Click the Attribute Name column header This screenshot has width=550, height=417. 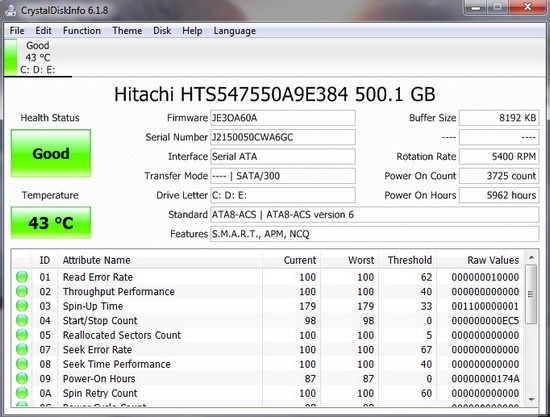[160, 260]
